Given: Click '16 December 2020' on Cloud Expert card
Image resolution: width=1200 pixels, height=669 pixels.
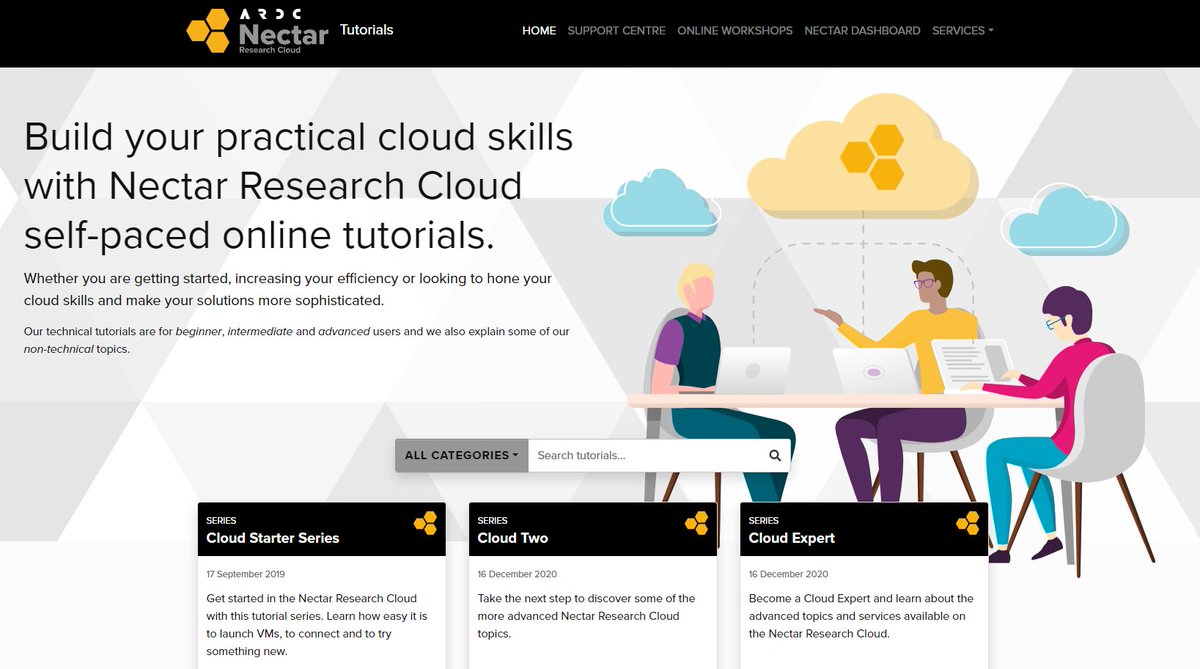Looking at the screenshot, I should click(789, 575).
